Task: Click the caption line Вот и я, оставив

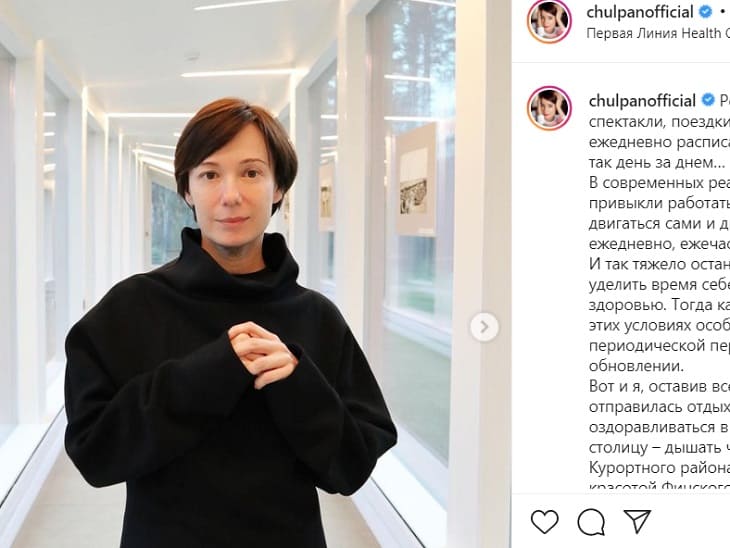Action: [x=659, y=386]
